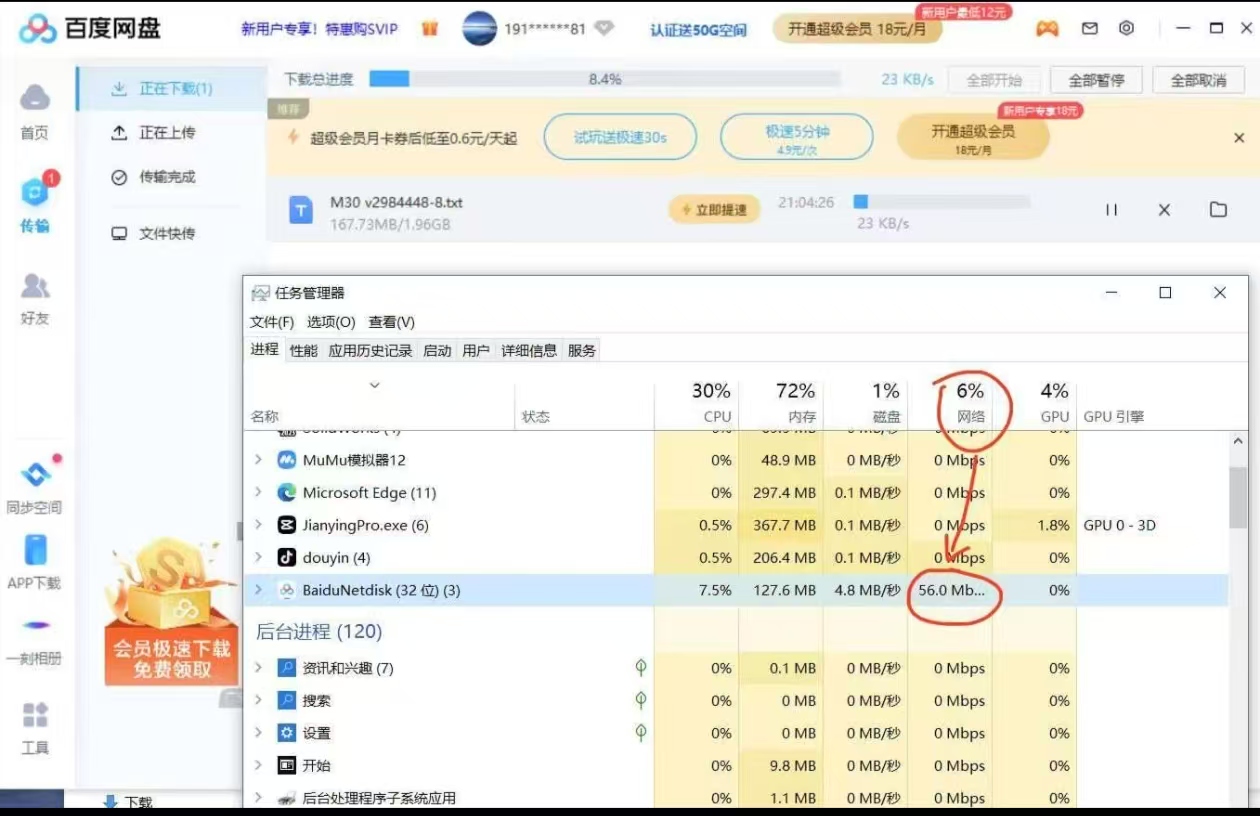Screen dimensions: 1260x816
Task: Open 新用户专享!特惠购SVIP link
Action: click(319, 29)
